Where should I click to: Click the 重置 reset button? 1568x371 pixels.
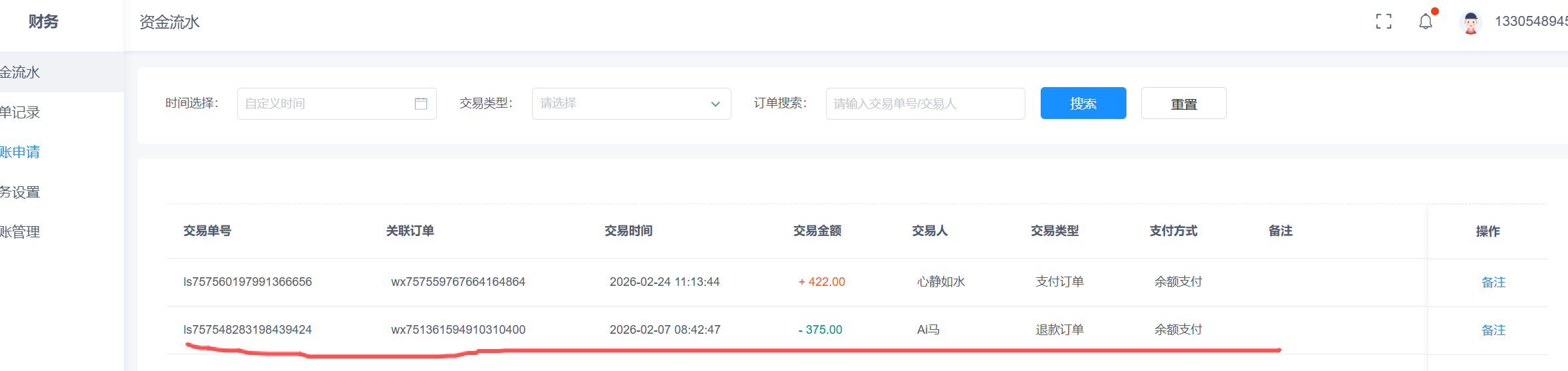(x=1183, y=104)
